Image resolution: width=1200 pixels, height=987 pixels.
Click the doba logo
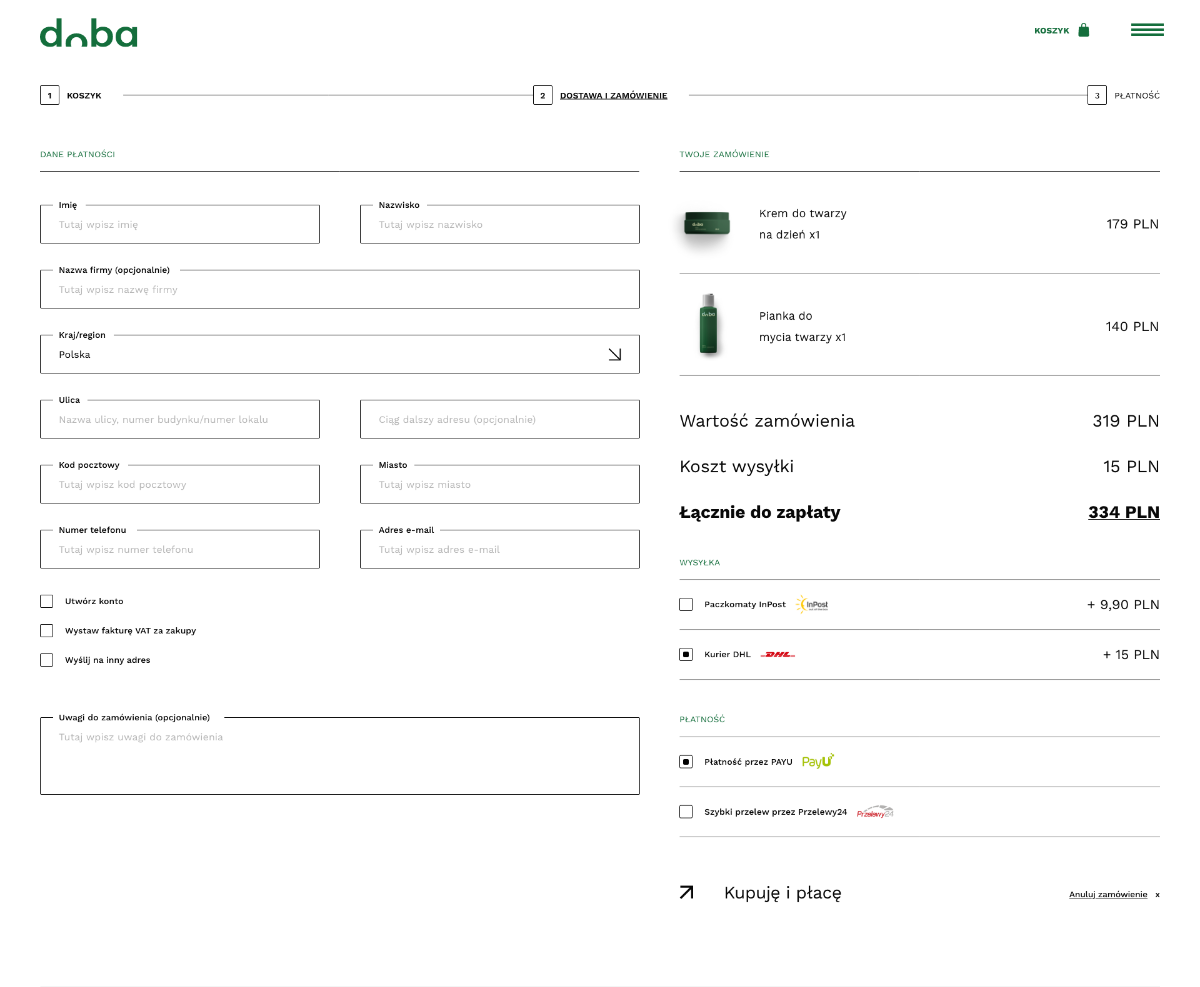click(88, 33)
